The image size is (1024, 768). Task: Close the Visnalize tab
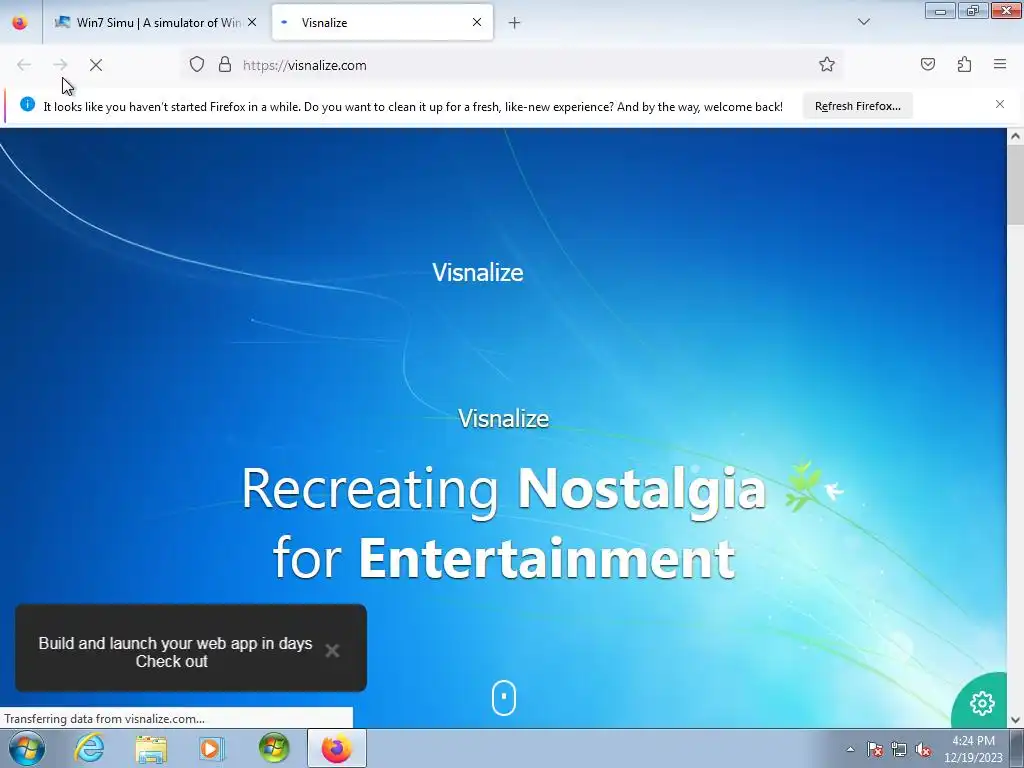(477, 22)
